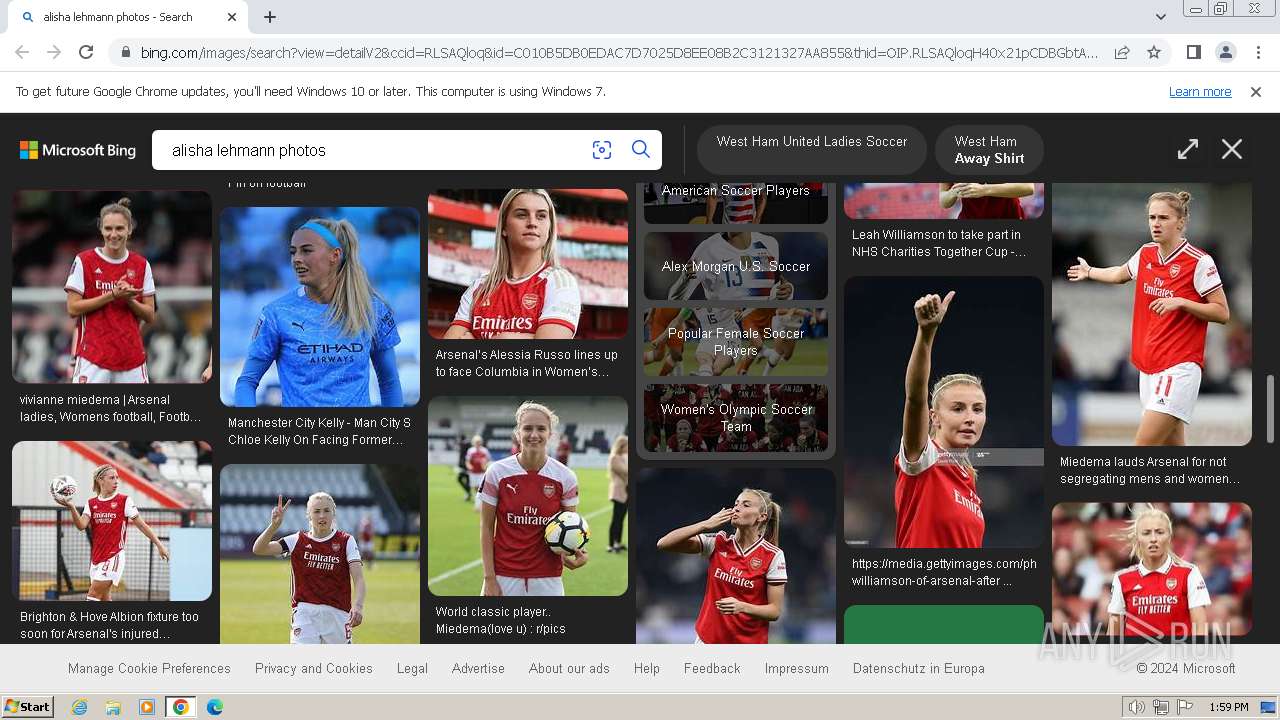Close the alisha lehmann photos tab

point(232,17)
